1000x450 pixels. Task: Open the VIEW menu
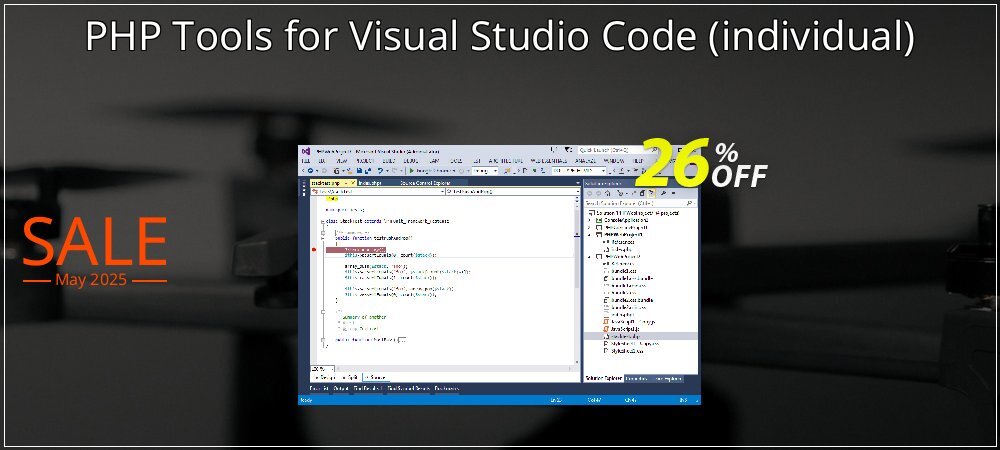[342, 161]
